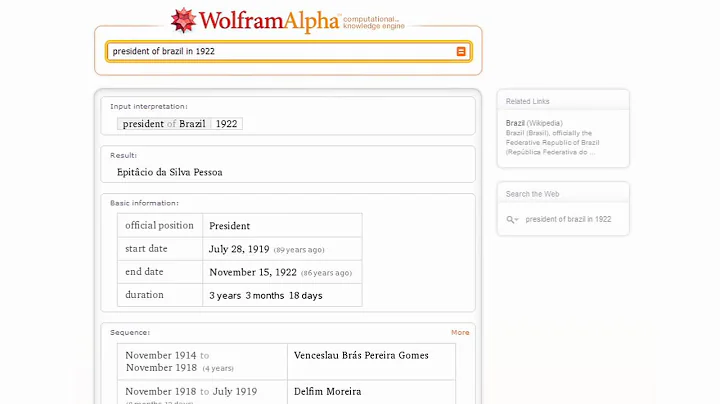This screenshot has width=720, height=404.
Task: Click the 'Related Links' panel heading
Action: coord(528,101)
